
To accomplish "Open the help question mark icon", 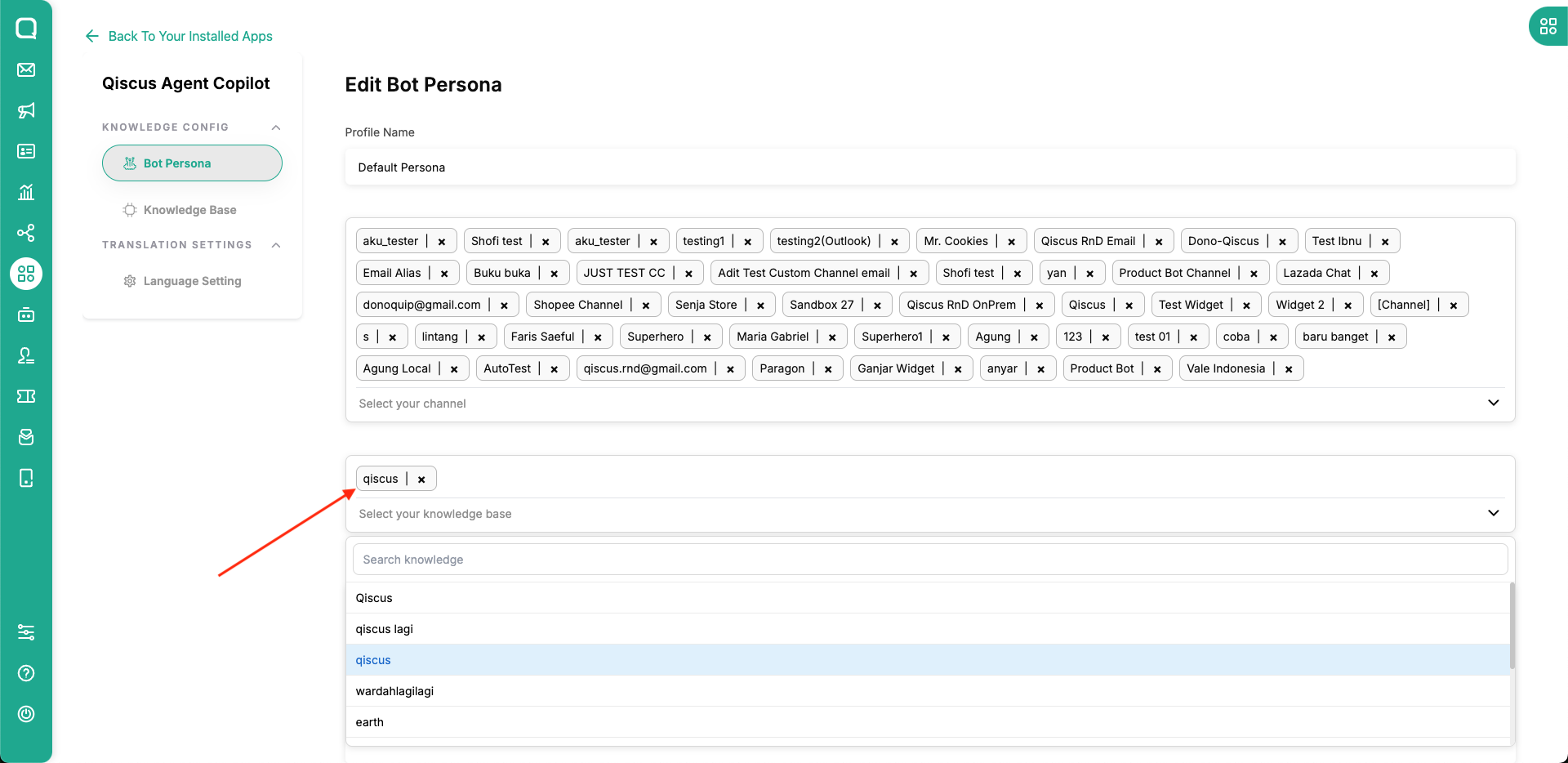I will [26, 673].
